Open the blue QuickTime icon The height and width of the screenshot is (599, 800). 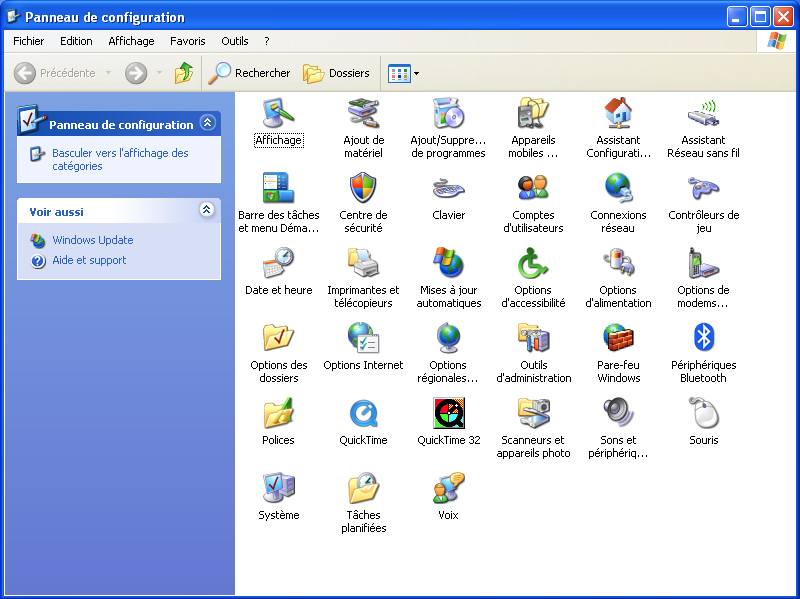point(363,413)
